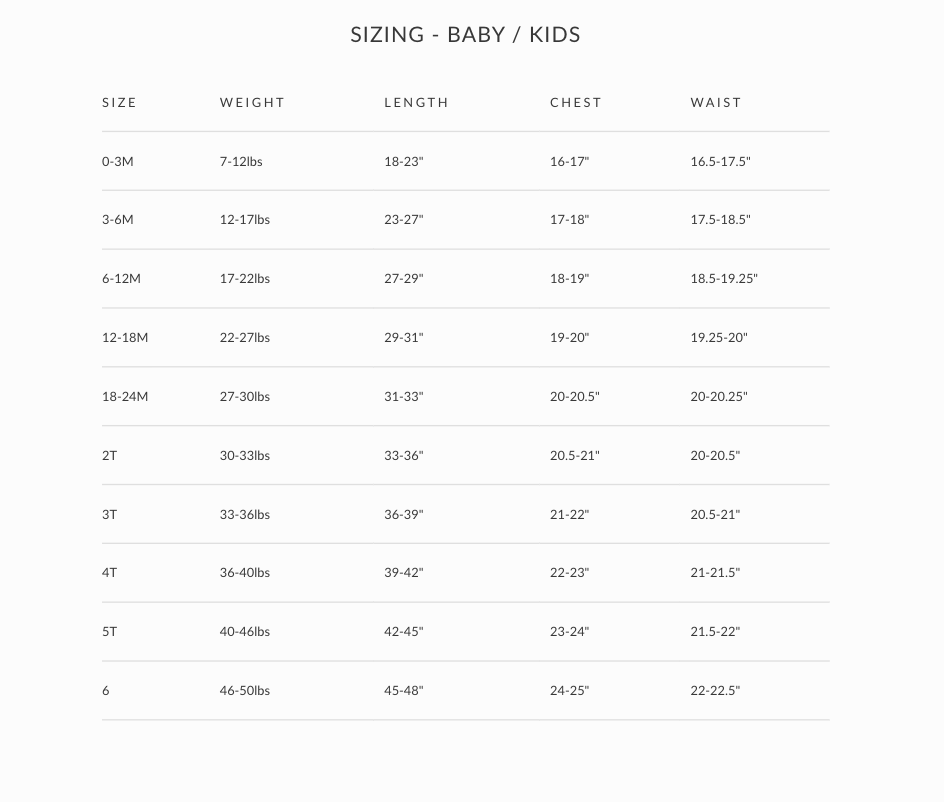Select the CHEST column header
This screenshot has height=802, width=944.
(576, 102)
